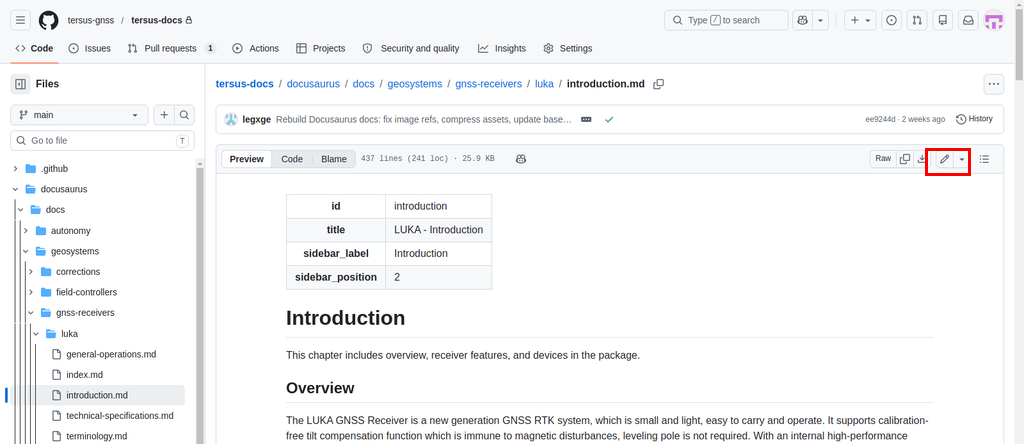
Task: Open the create new plus dropdown
Action: [x=860, y=20]
